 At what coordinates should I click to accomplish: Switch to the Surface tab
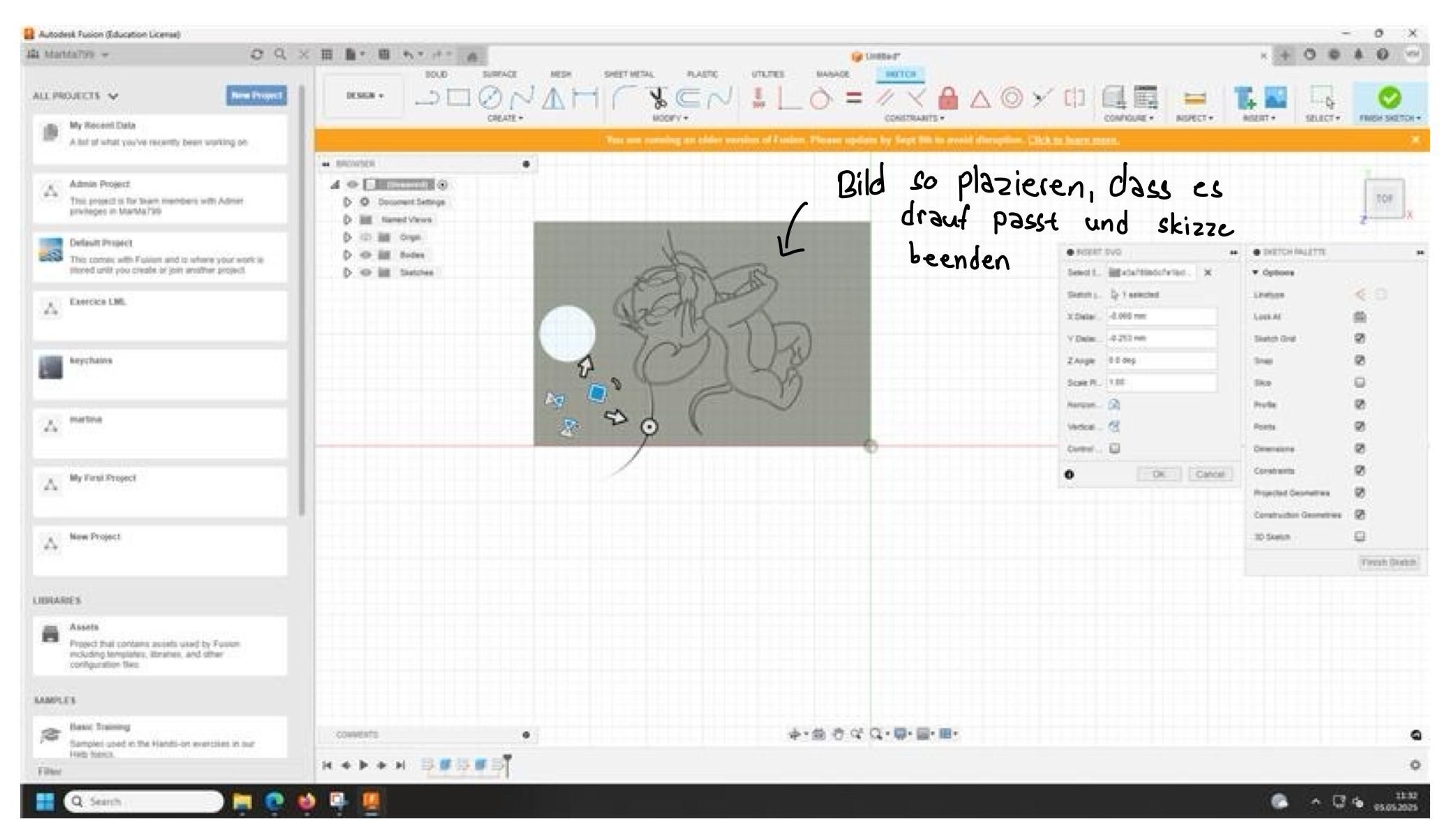click(x=499, y=74)
